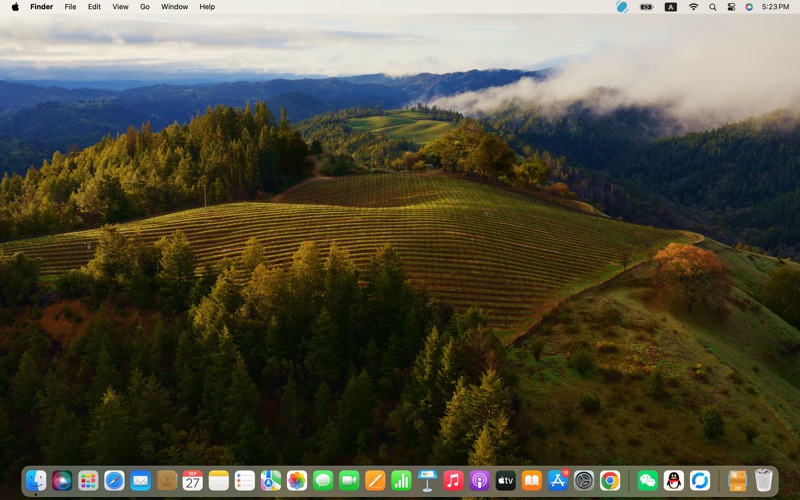Viewport: 800px width, 500px height.
Task: Open the Photos app in dock
Action: [x=297, y=481]
